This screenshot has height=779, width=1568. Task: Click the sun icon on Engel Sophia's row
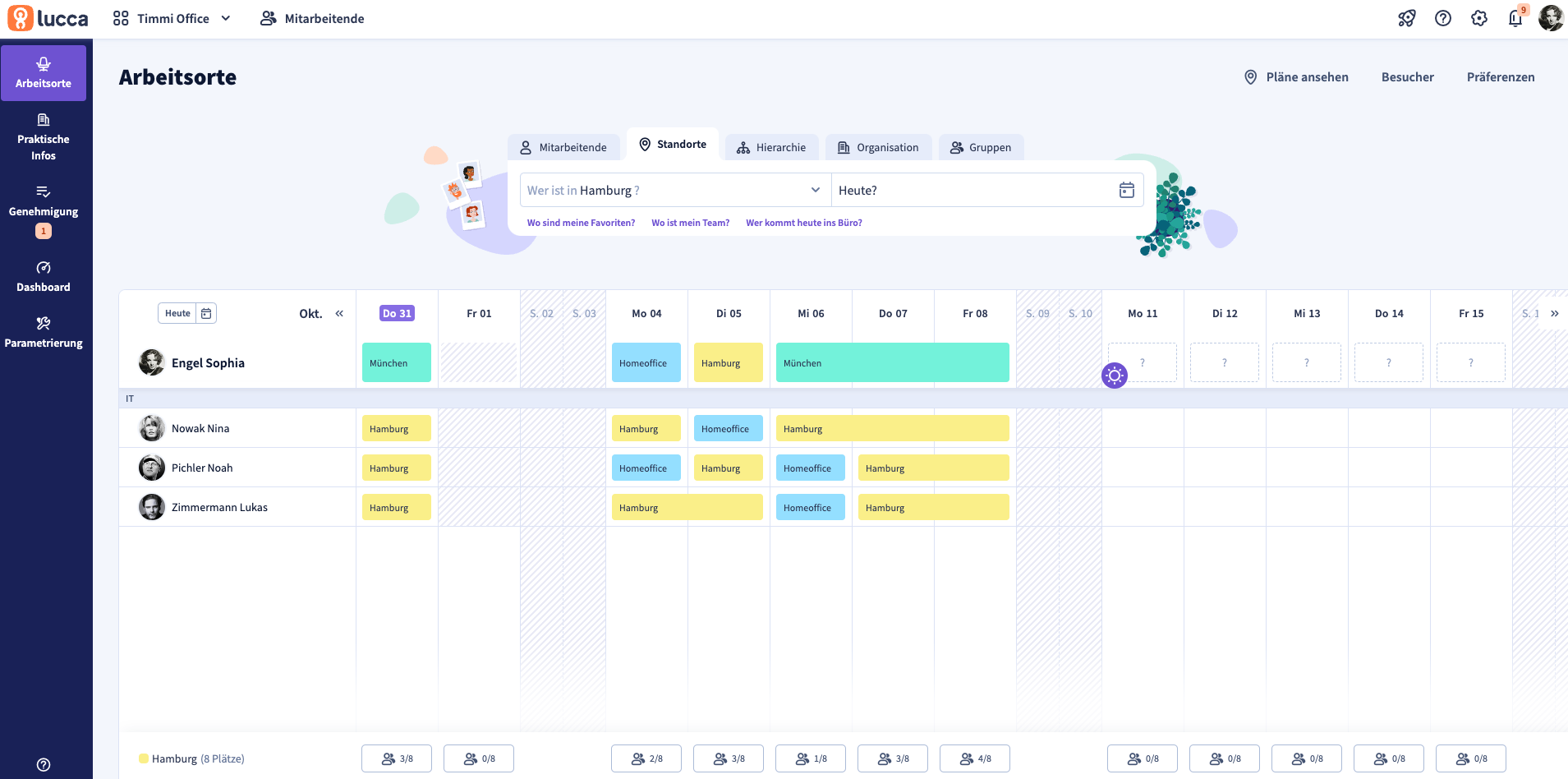[1115, 376]
